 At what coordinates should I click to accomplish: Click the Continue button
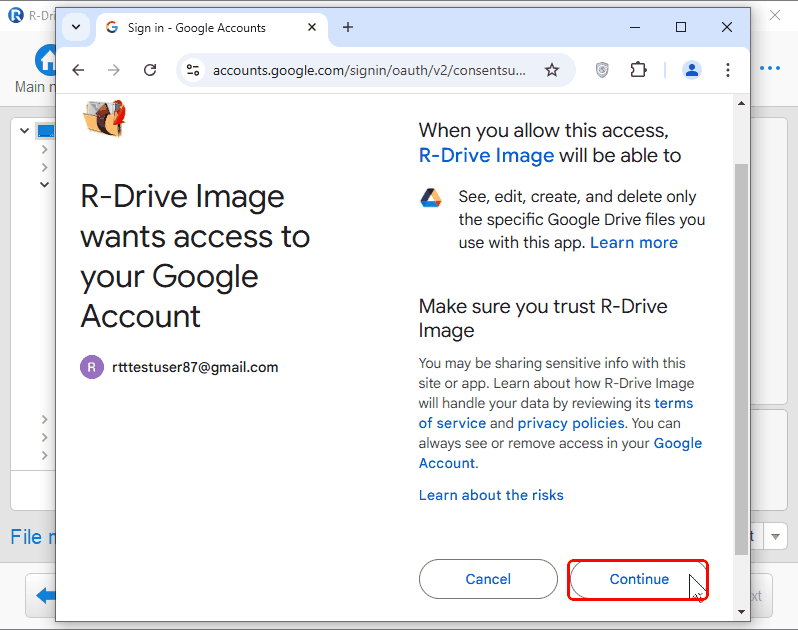639,579
